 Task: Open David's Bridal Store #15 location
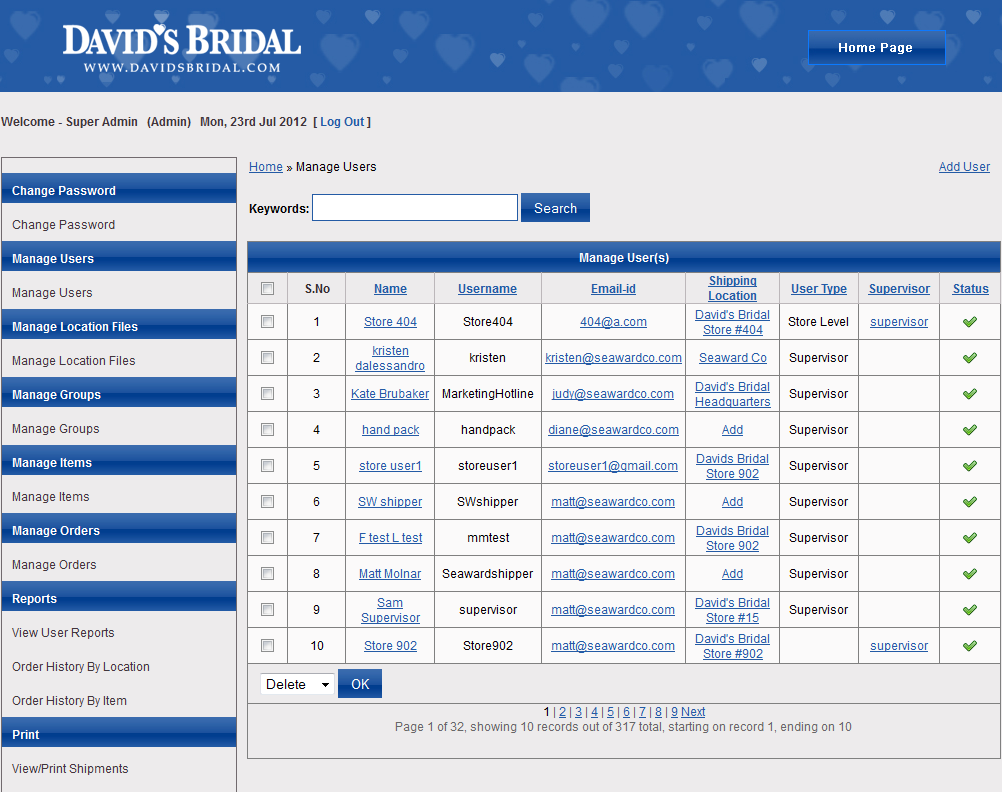click(732, 610)
